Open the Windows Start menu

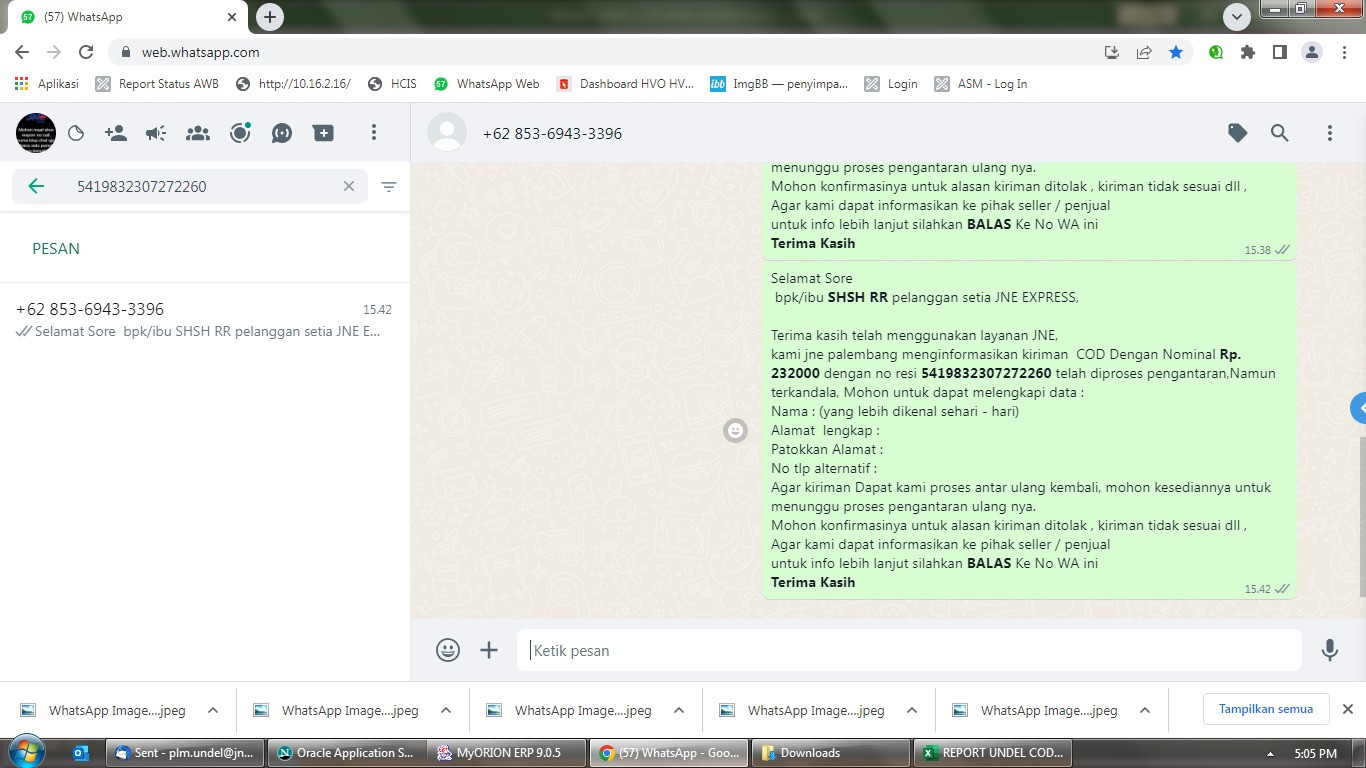27,752
